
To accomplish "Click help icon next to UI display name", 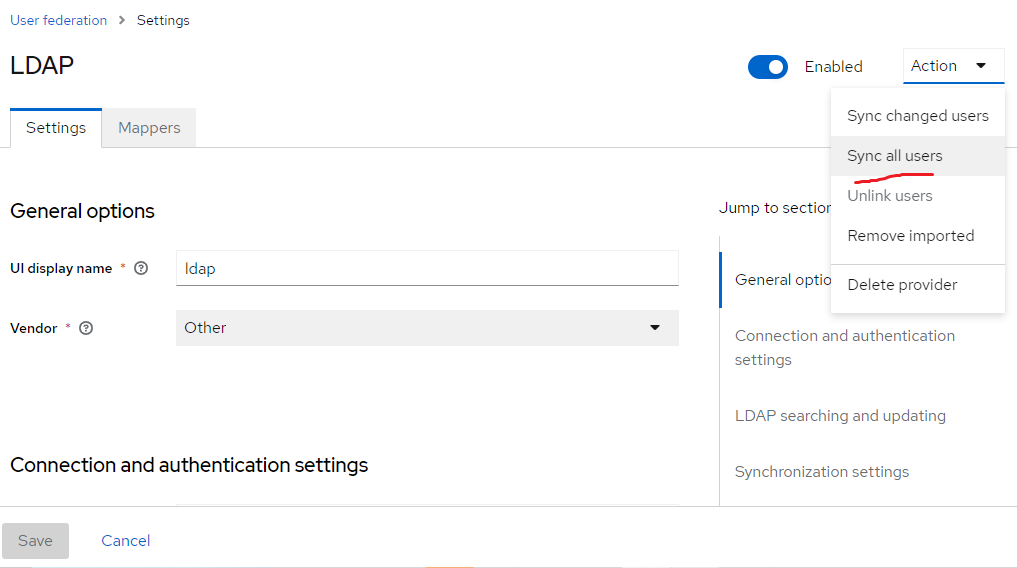I will pyautogui.click(x=141, y=268).
